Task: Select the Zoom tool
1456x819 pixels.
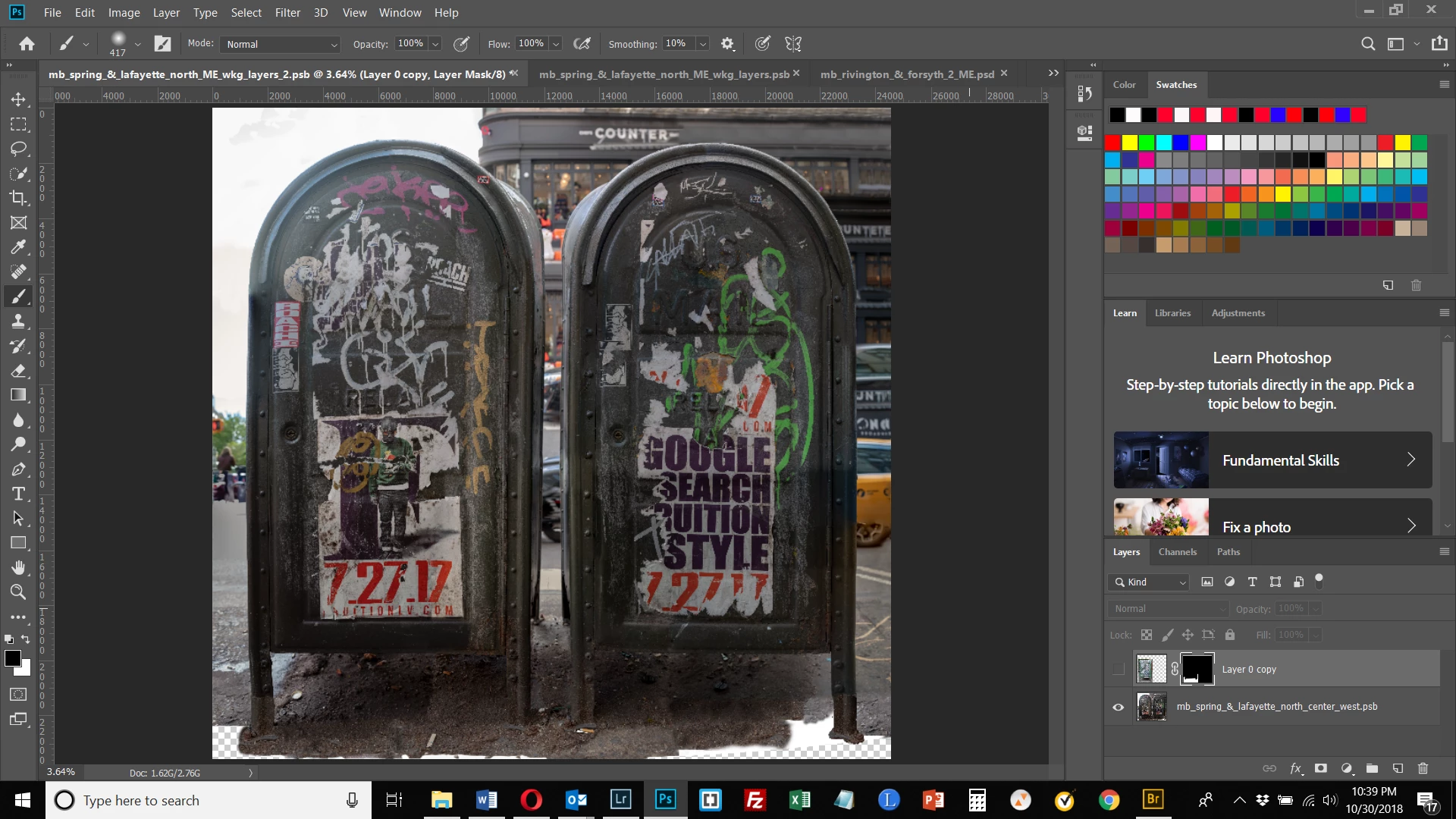Action: coord(18,592)
